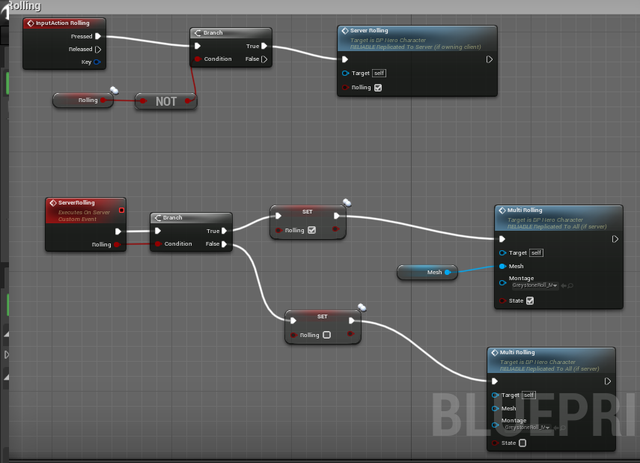The width and height of the screenshot is (640, 463).
Task: Click the use-selected arrow on upper Multi Rolling Montage
Action: (564, 286)
